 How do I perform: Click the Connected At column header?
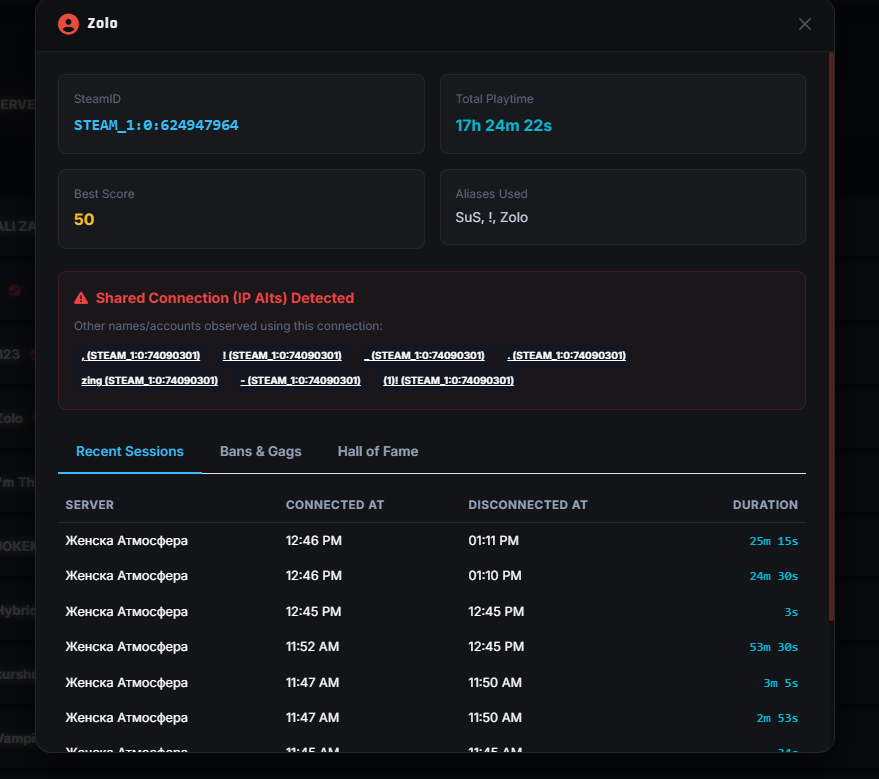click(x=335, y=505)
